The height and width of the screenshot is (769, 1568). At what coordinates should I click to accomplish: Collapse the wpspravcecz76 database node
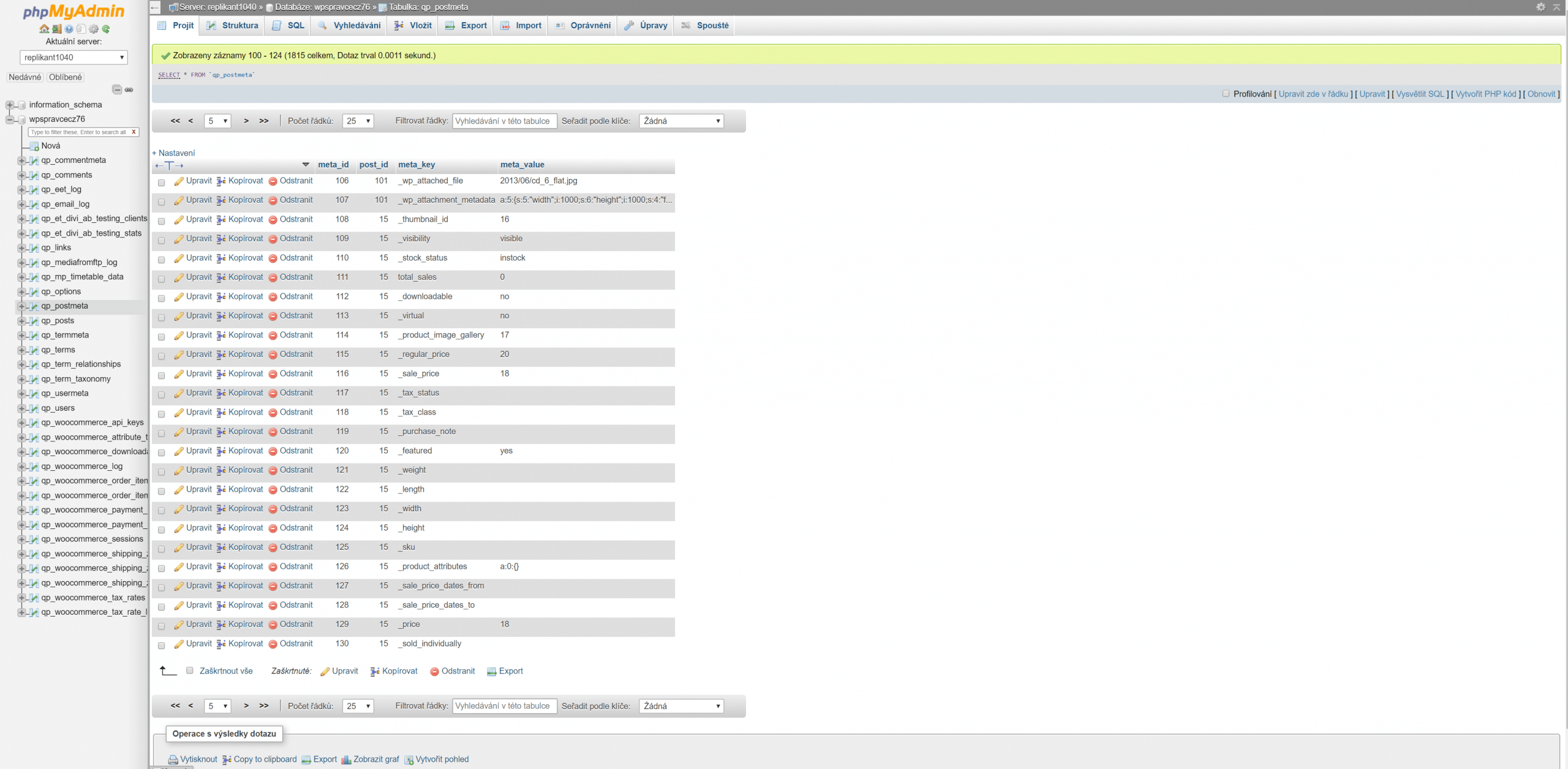[10, 119]
